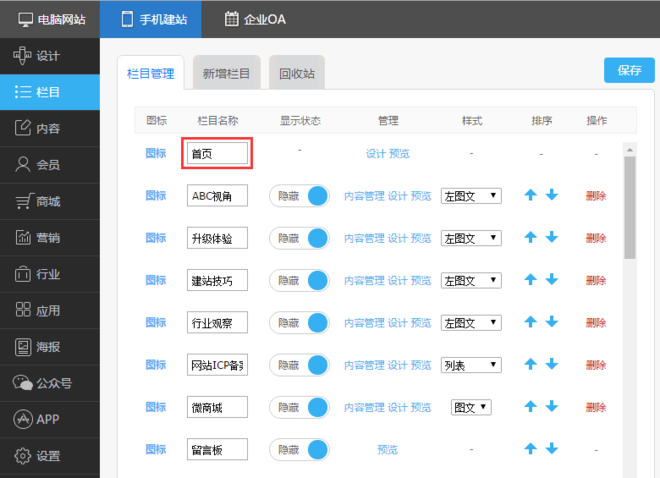Click the 首页 name field
Image resolution: width=660 pixels, height=478 pixels.
(217, 153)
